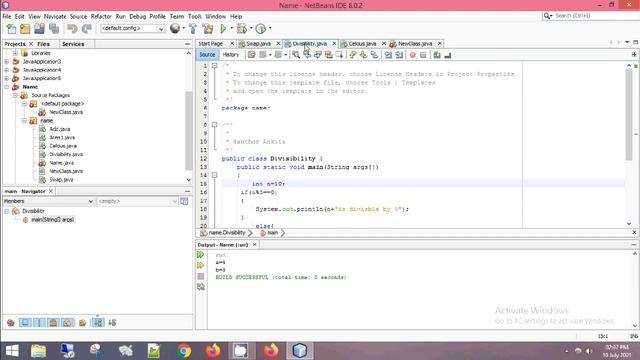
Task: Switch to Source view button
Action: (207, 55)
